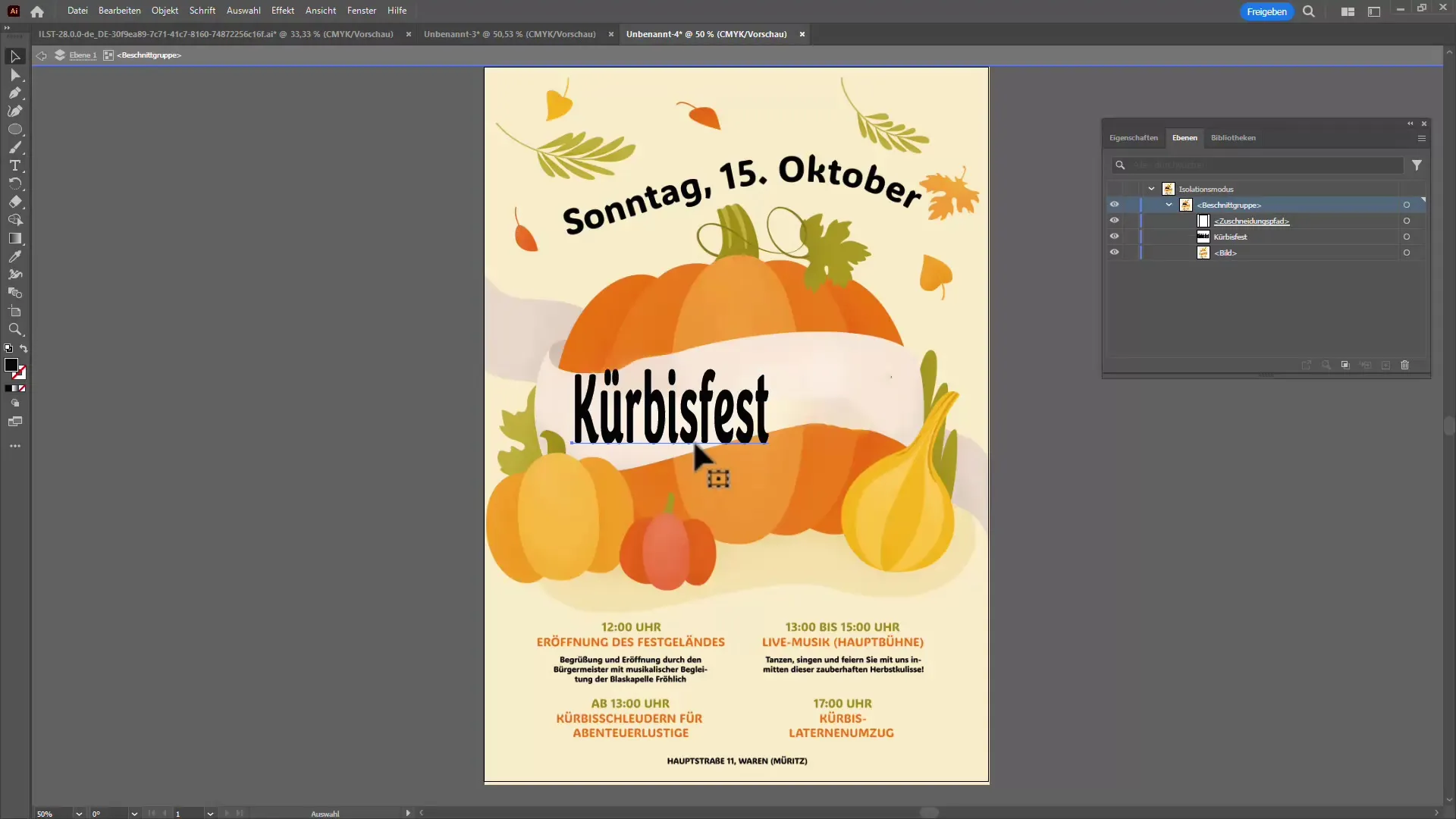Open the rotation angle dropdown
The height and width of the screenshot is (819, 1456).
[134, 814]
